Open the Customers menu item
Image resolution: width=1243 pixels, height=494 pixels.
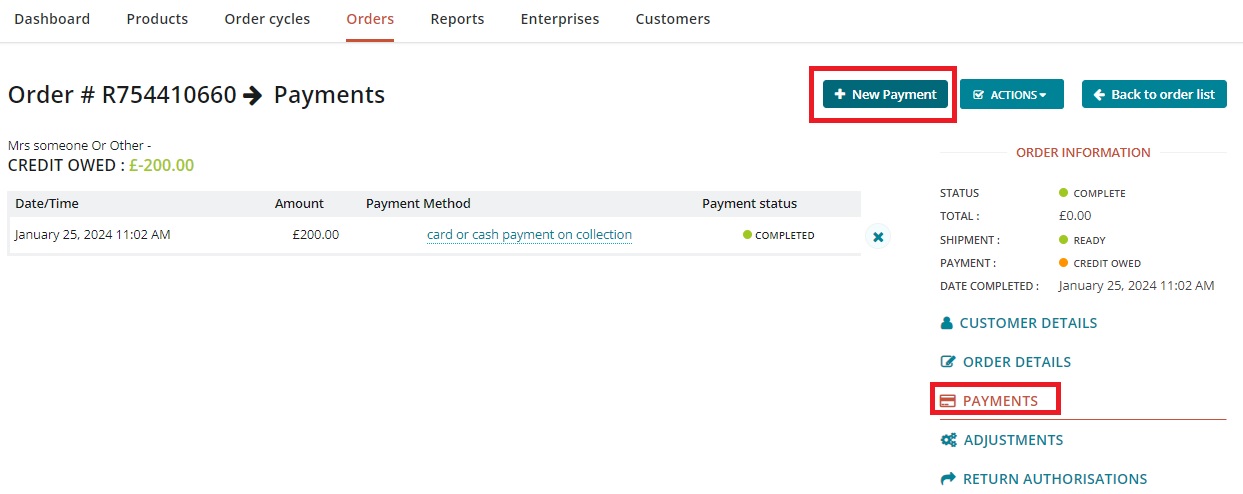673,19
